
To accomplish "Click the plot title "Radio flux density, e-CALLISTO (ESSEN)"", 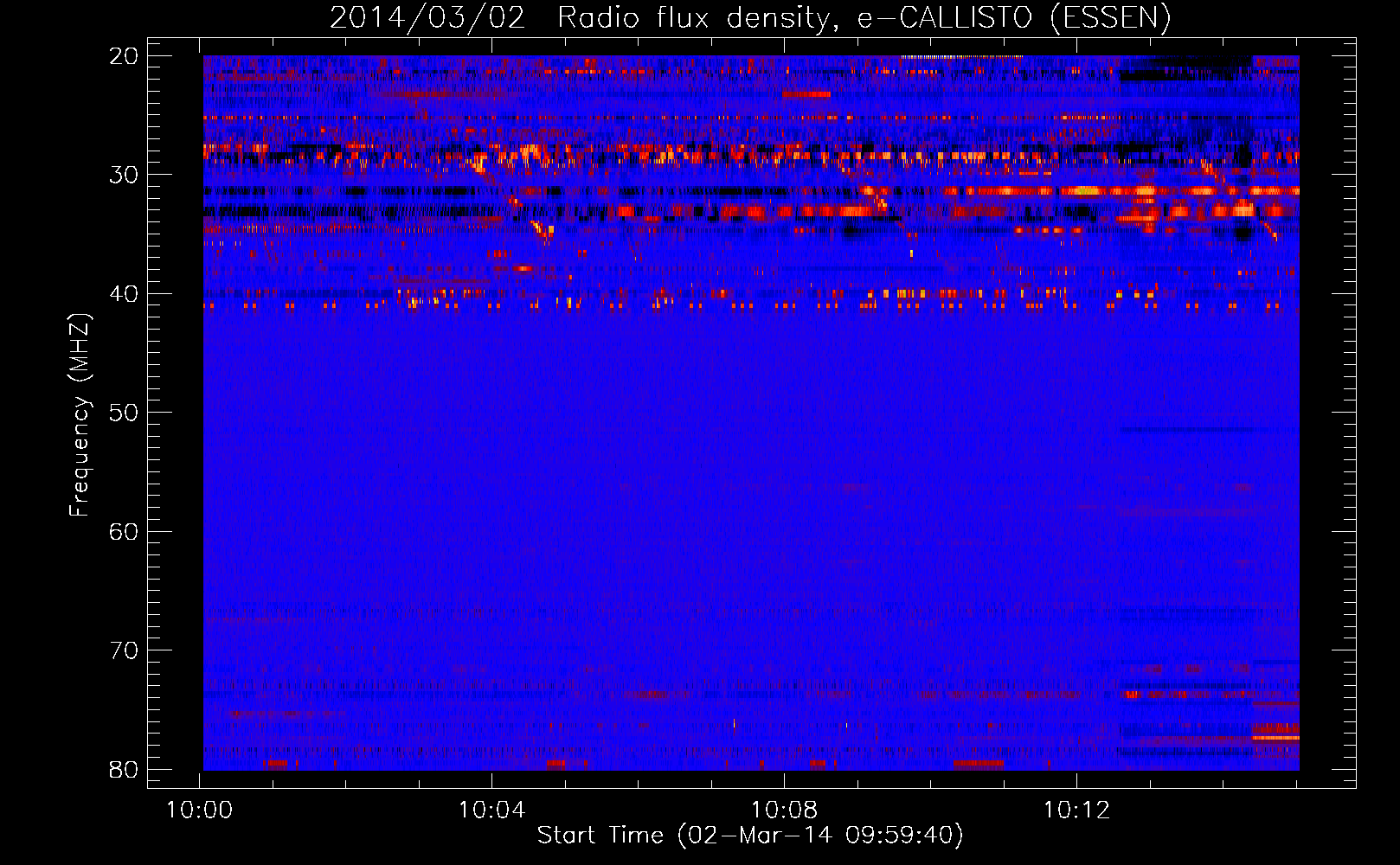I will [x=864, y=18].
